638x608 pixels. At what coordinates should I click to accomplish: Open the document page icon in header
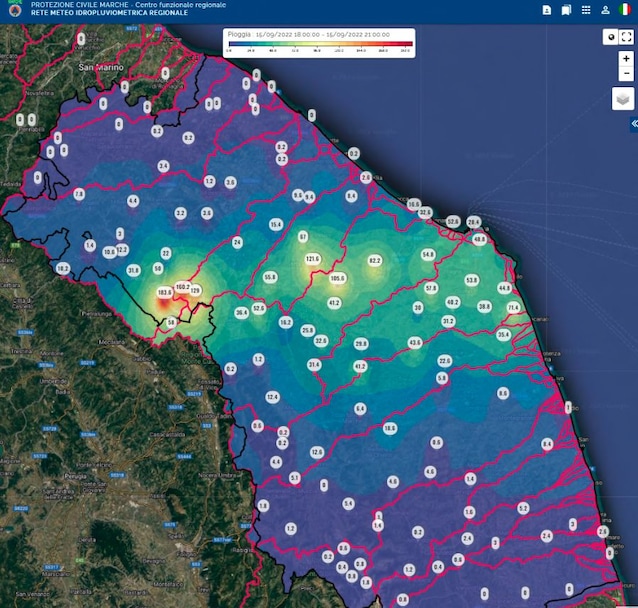pyautogui.click(x=546, y=10)
